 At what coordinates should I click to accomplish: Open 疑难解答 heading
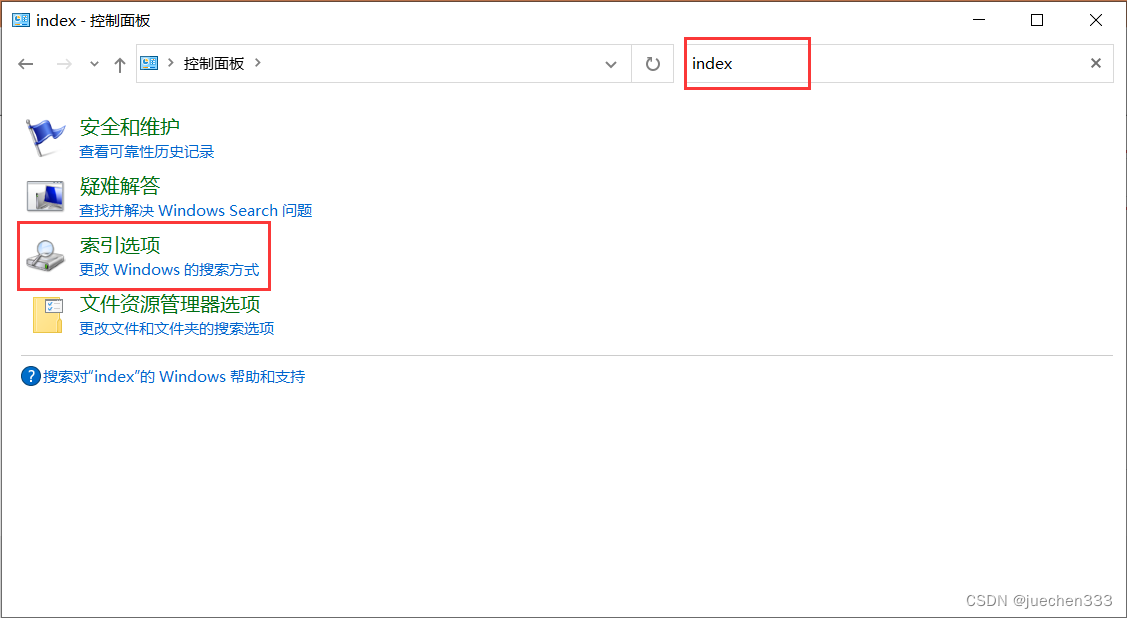pyautogui.click(x=119, y=186)
